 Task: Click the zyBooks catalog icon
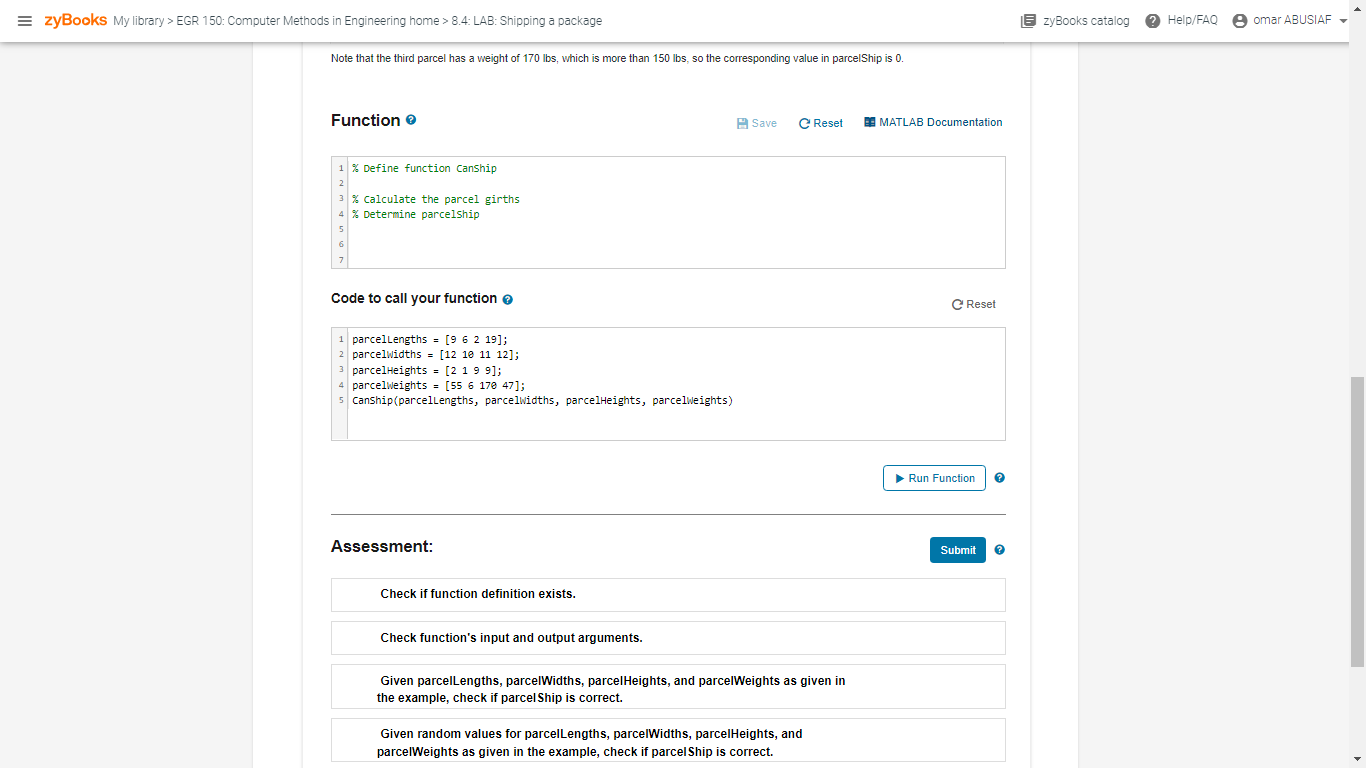coord(1027,19)
